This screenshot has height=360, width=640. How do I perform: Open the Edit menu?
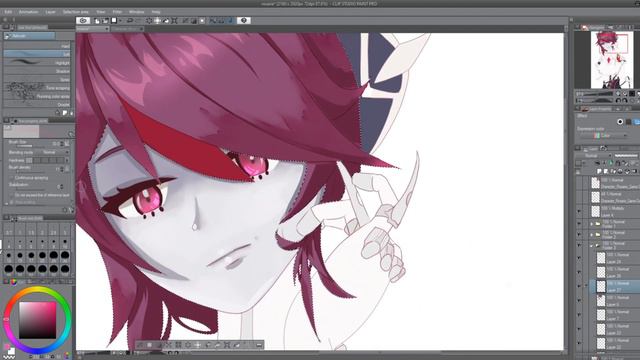click(8, 12)
